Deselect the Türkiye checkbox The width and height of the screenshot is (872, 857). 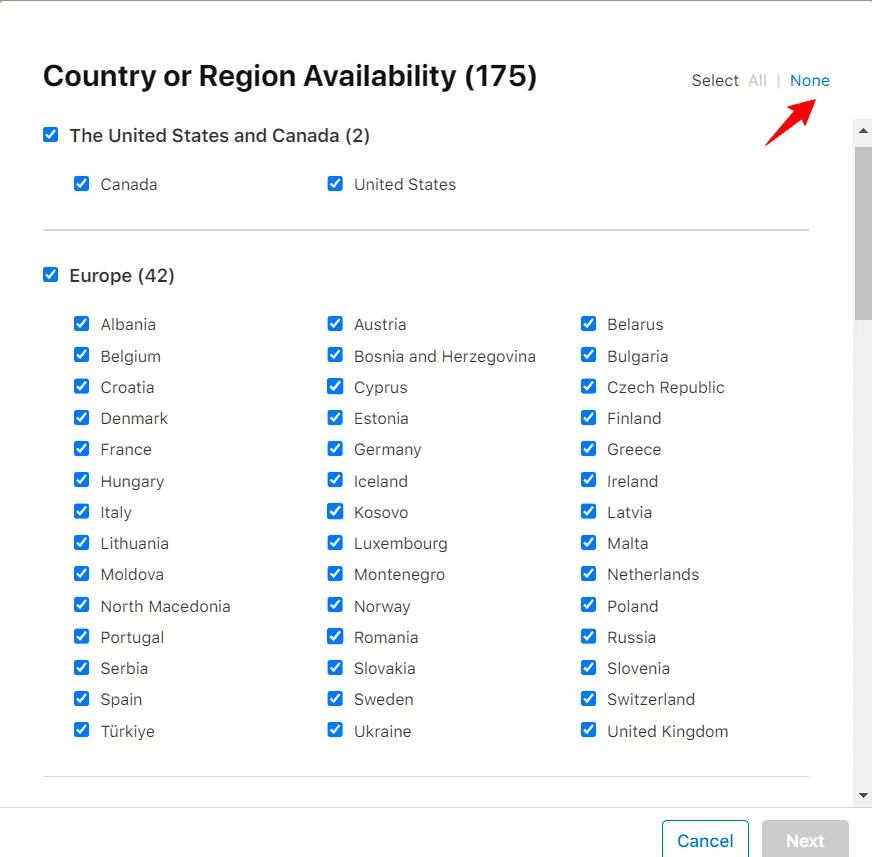82,731
